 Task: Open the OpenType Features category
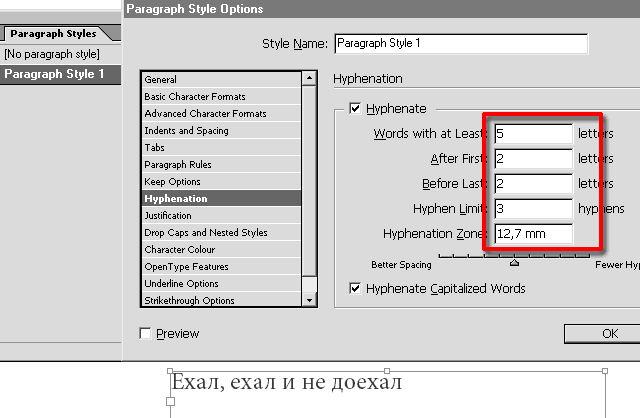[221, 267]
